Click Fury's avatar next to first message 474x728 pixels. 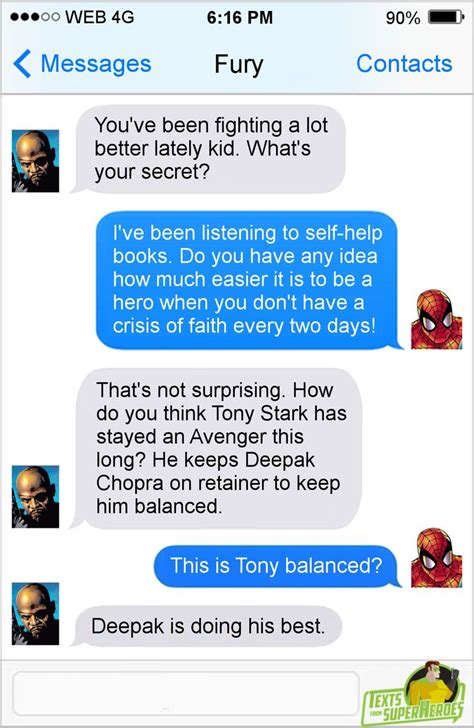click(35, 161)
